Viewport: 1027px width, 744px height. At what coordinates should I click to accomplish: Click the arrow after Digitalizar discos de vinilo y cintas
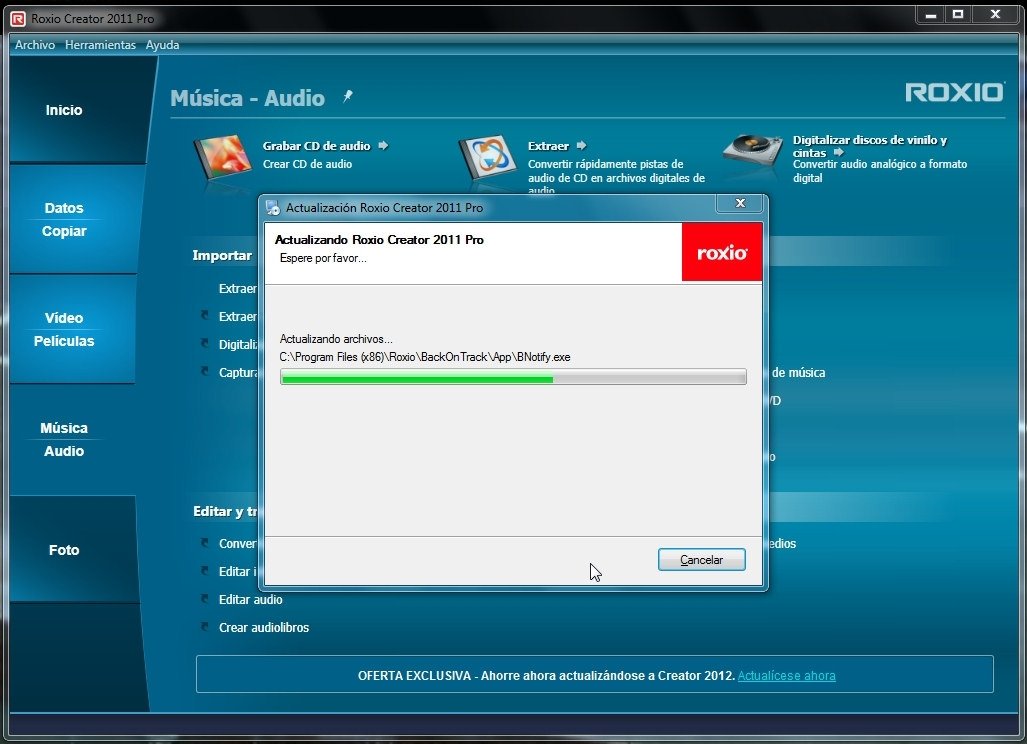coord(838,153)
